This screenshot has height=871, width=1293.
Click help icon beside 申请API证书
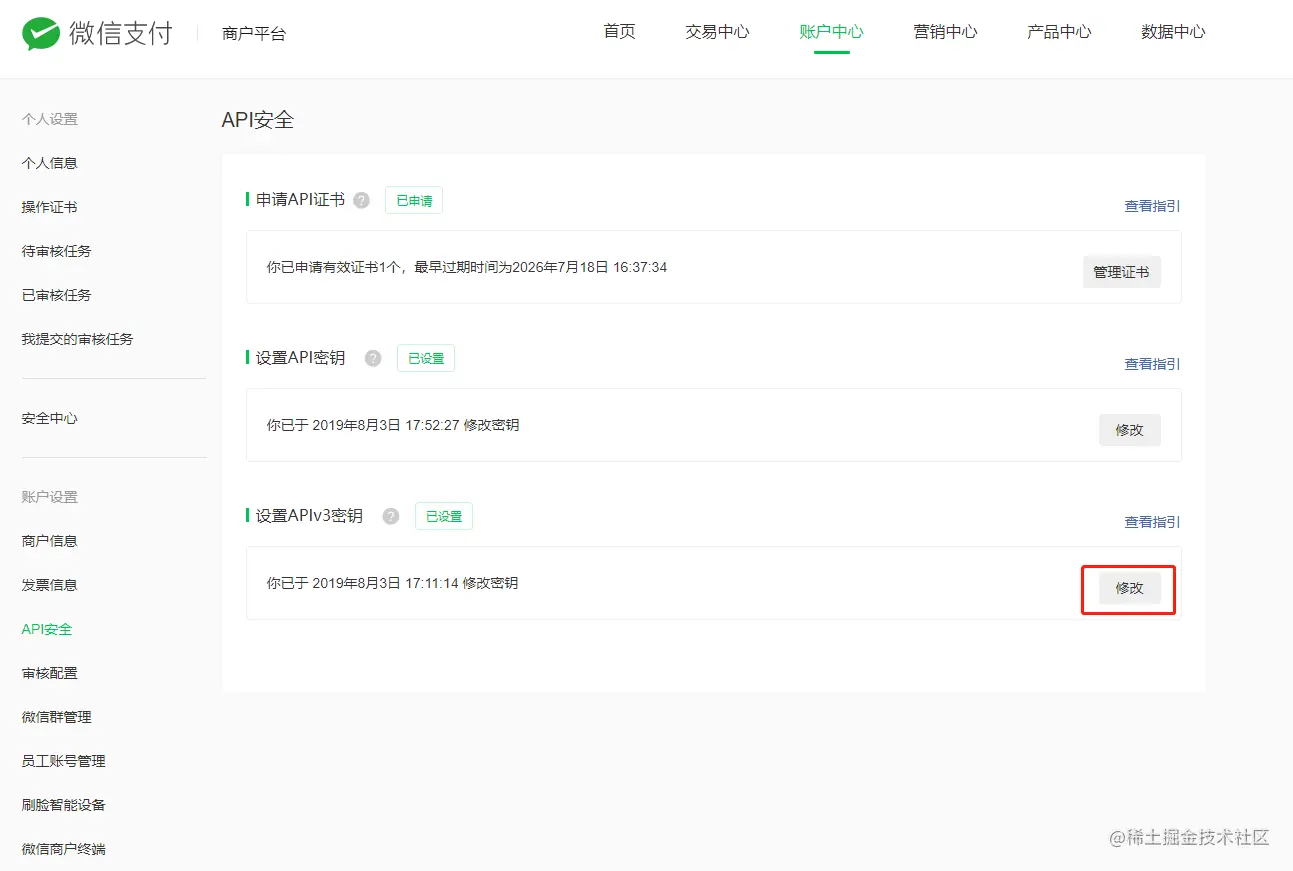362,200
